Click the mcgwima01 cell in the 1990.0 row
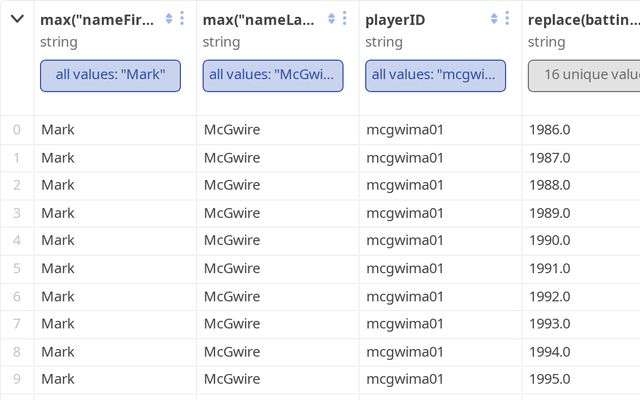The image size is (640, 400). coord(405,240)
